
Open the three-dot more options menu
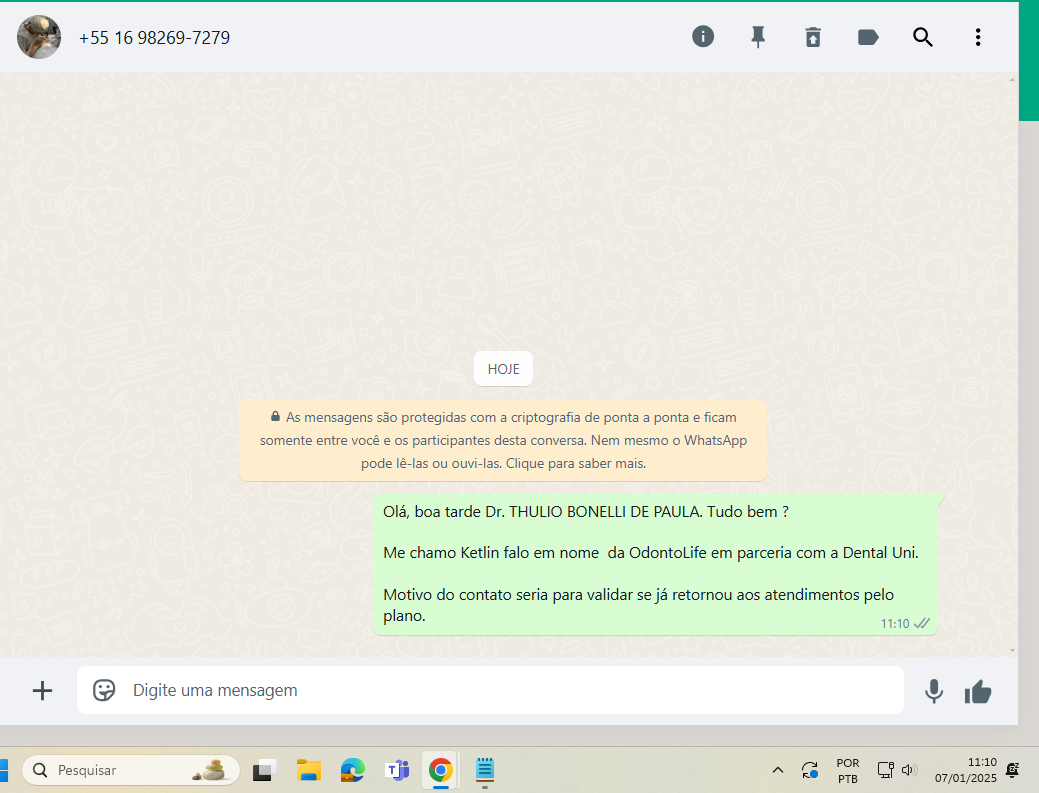pyautogui.click(x=977, y=37)
